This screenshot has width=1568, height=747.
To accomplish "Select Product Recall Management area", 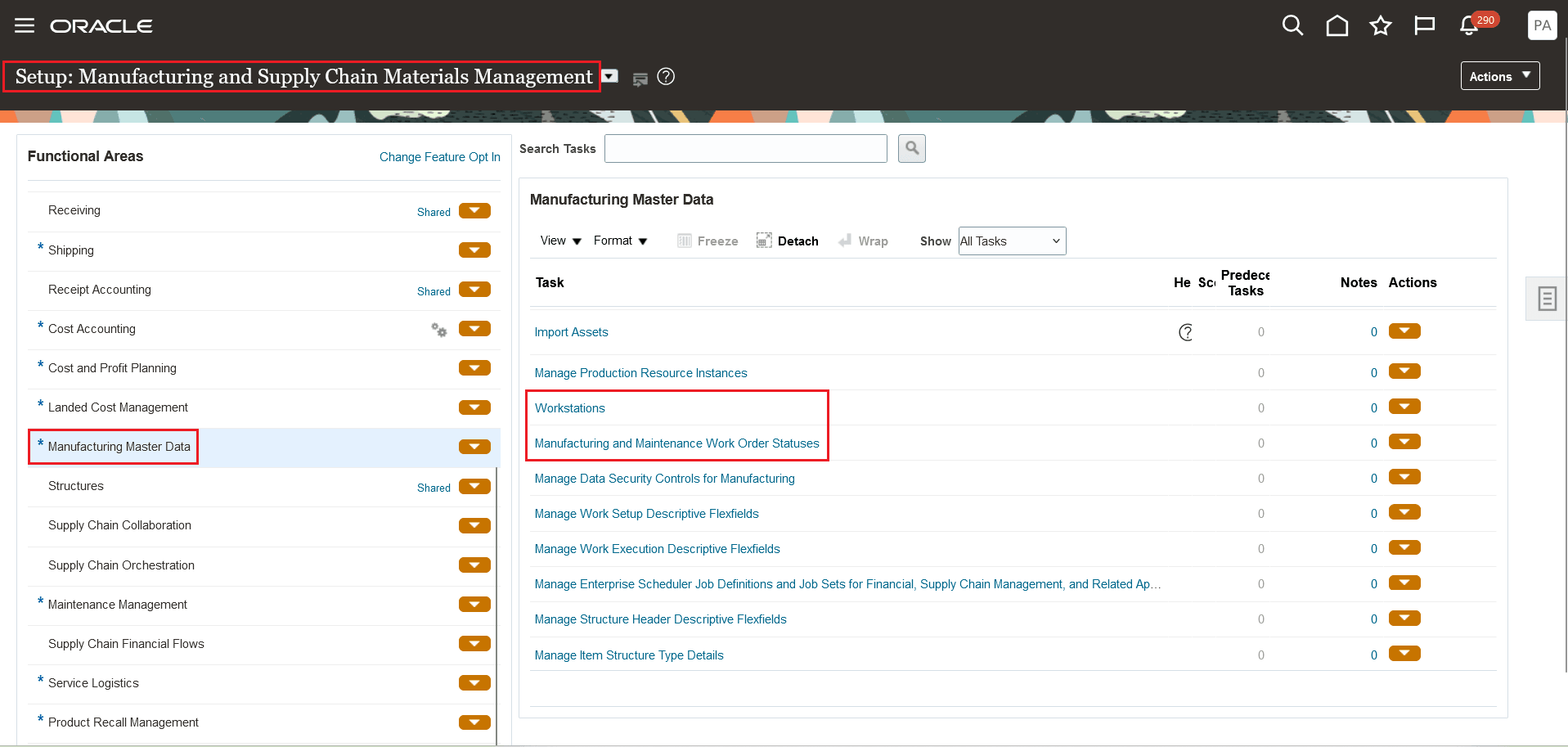I will pyautogui.click(x=124, y=722).
